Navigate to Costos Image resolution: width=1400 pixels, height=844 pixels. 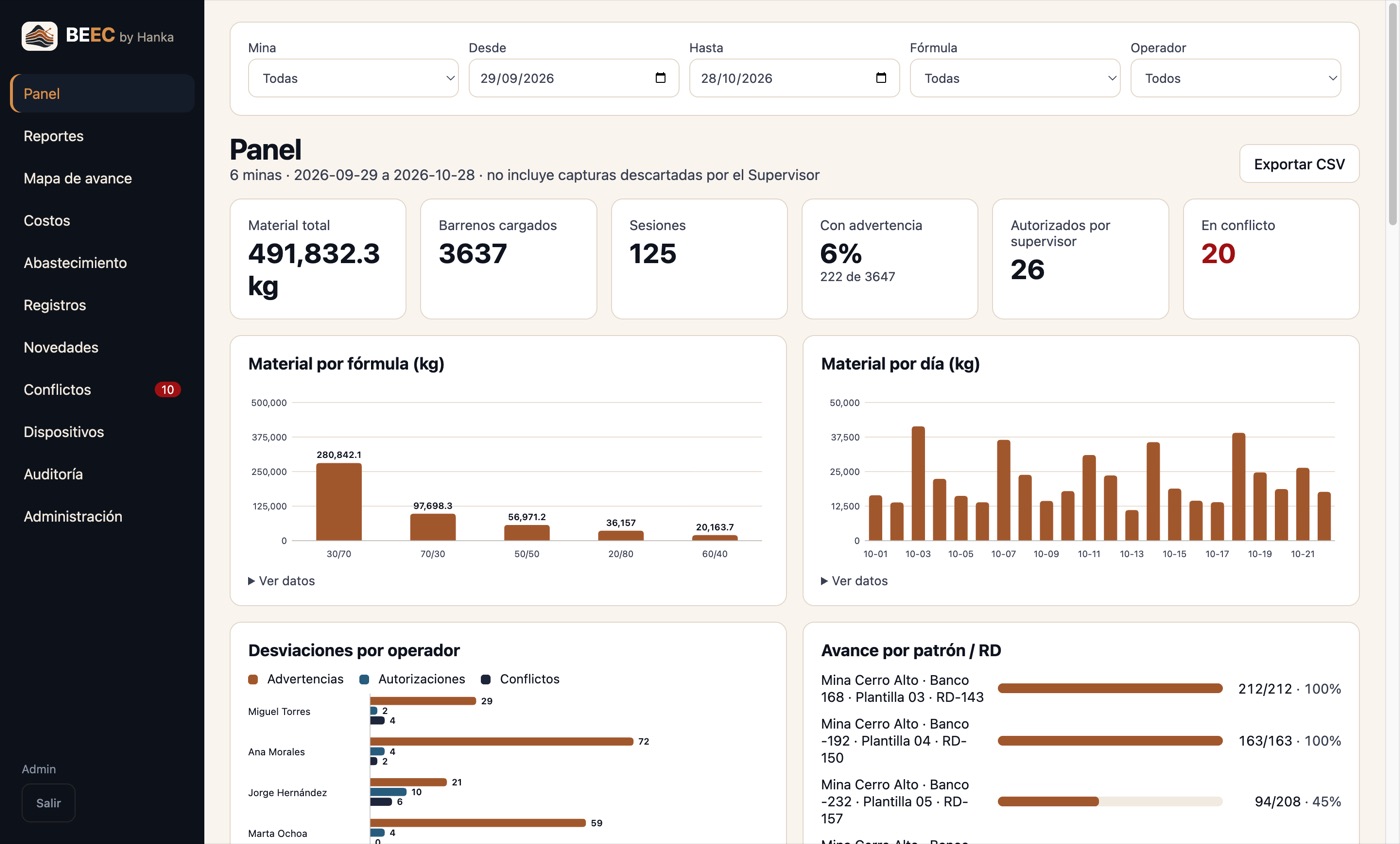pos(102,221)
